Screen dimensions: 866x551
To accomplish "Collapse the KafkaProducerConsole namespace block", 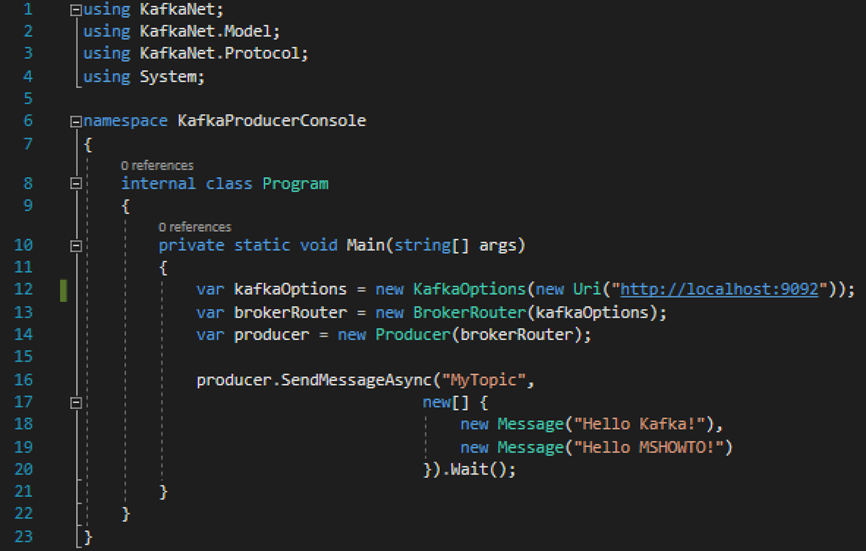I will [x=76, y=121].
